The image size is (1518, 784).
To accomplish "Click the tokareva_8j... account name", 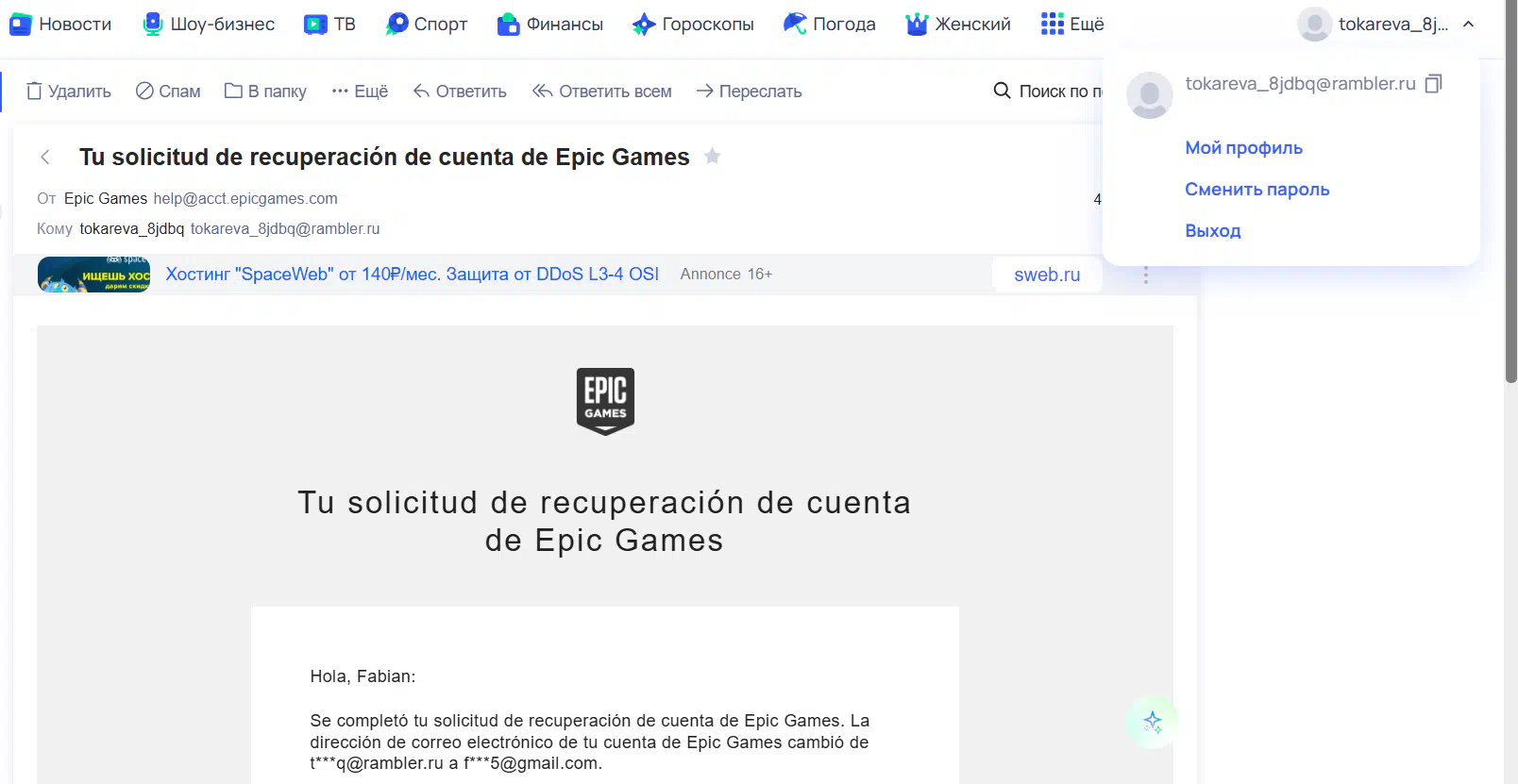I will 1392,25.
